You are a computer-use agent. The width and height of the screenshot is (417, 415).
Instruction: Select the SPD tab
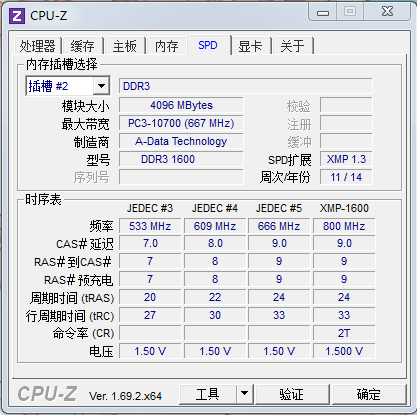[208, 45]
